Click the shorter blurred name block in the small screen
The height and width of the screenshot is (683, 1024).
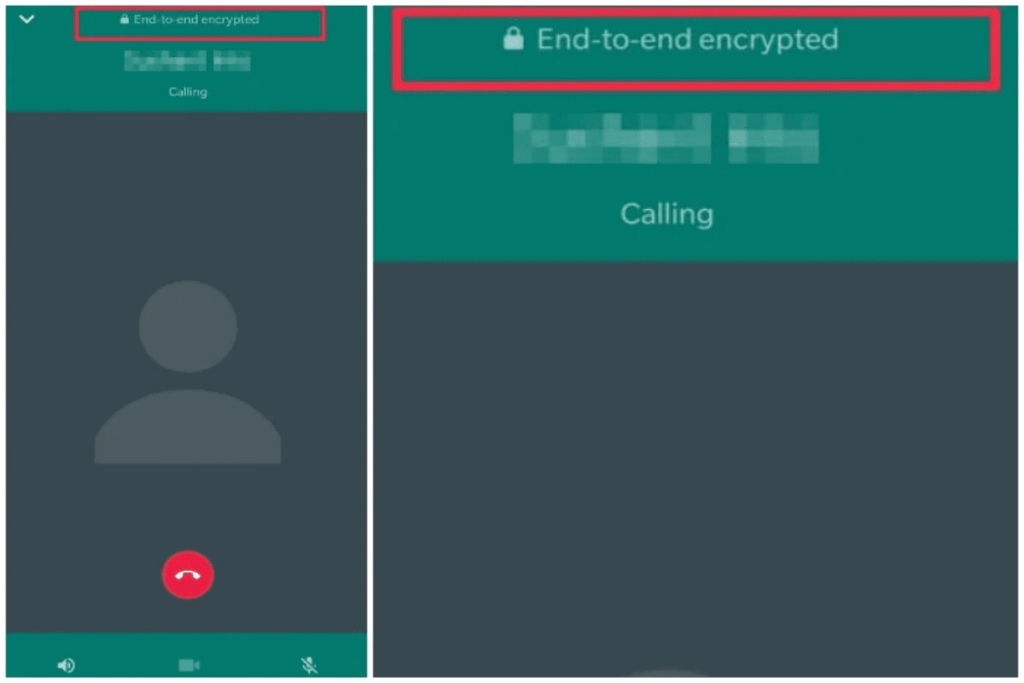[x=232, y=61]
